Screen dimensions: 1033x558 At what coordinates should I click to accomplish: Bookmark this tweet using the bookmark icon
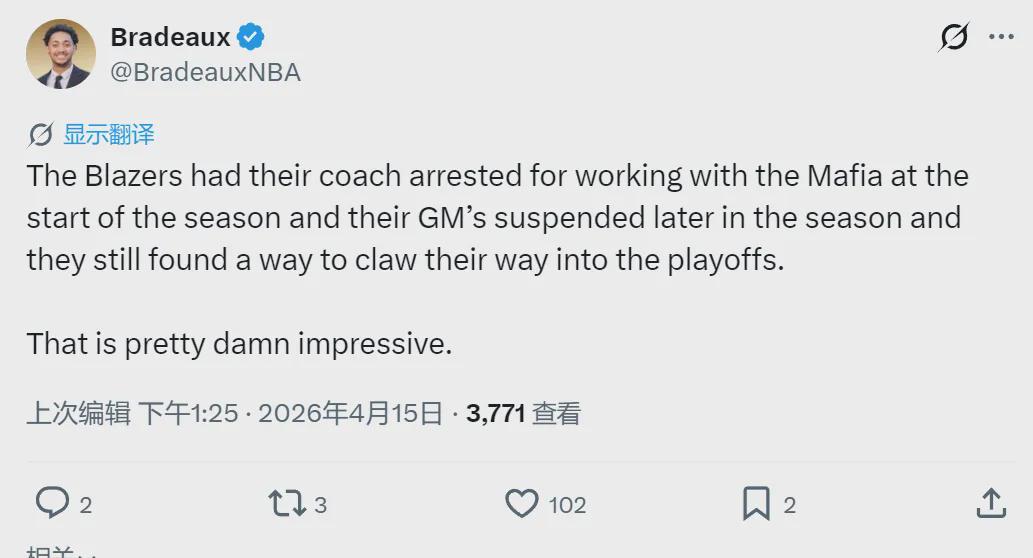756,503
